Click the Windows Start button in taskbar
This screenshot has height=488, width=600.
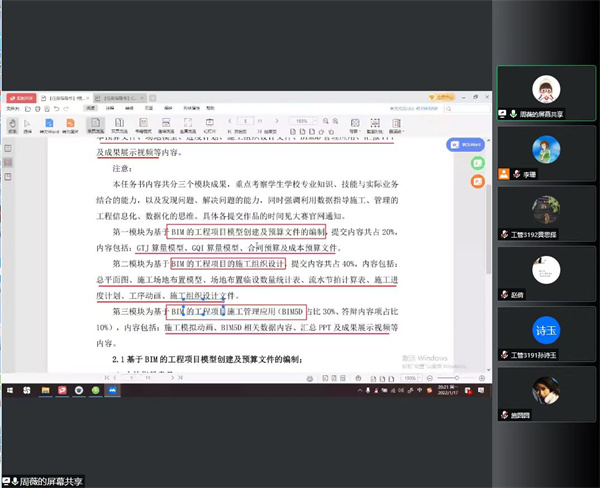tap(11, 388)
